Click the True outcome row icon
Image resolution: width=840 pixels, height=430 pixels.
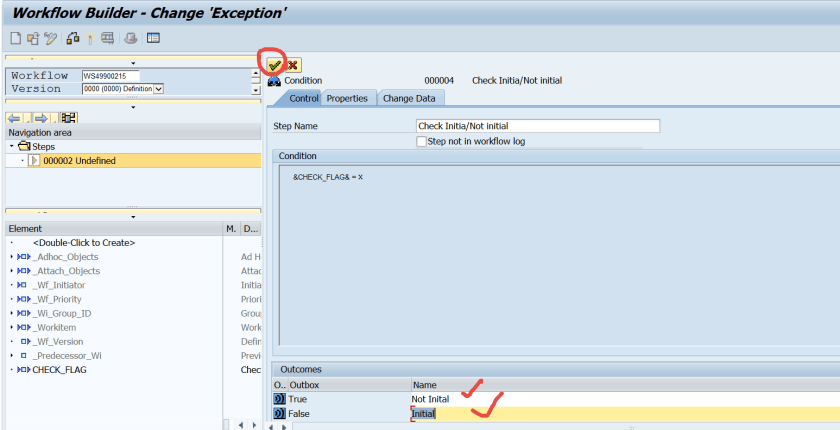[280, 399]
